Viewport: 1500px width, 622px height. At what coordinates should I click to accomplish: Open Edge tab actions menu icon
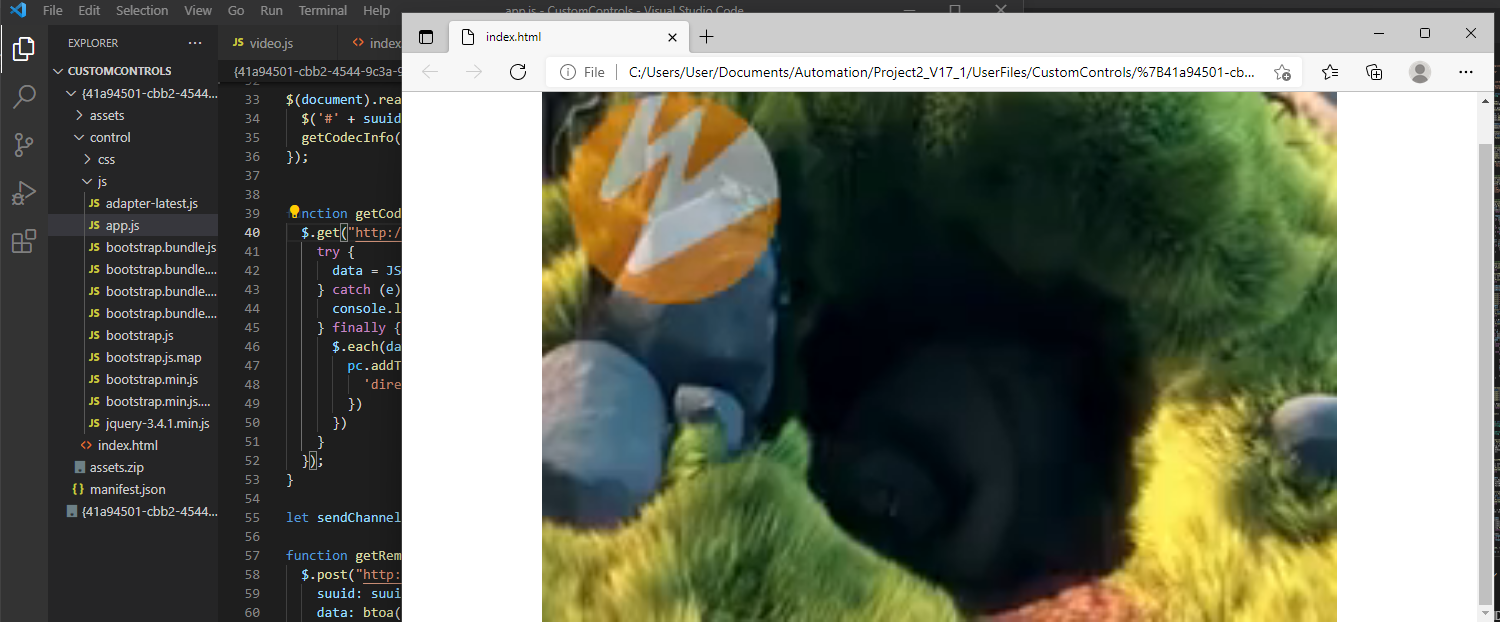click(x=426, y=37)
